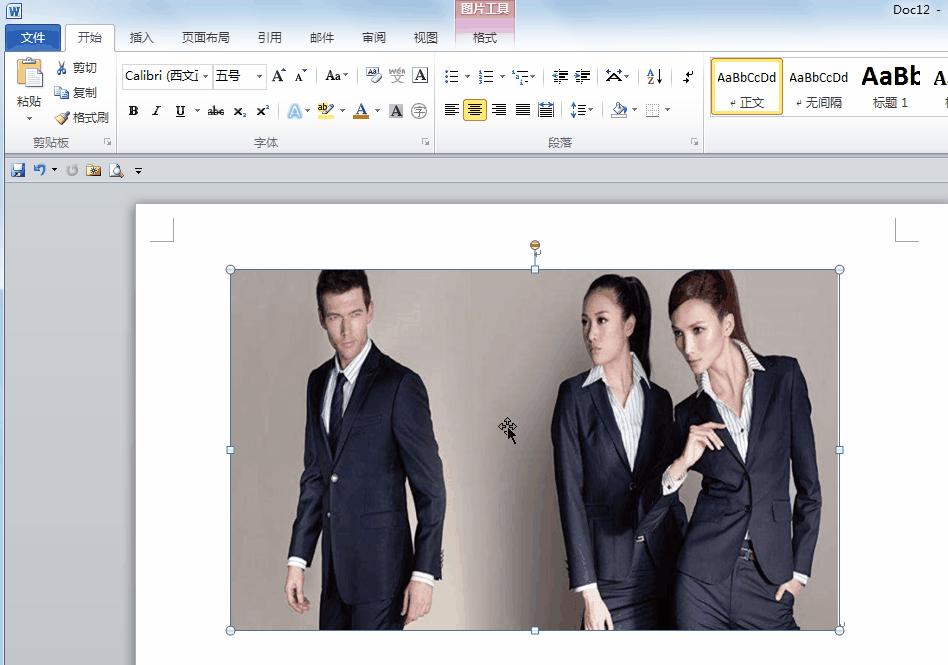Increase paragraph indent
Viewport: 948px width, 665px height.
pyautogui.click(x=582, y=76)
